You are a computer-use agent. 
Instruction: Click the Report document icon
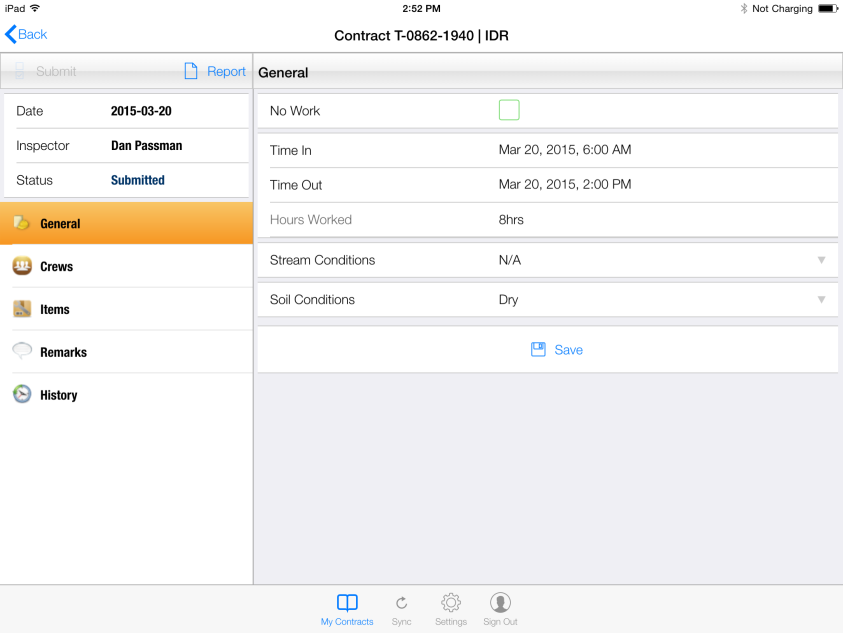click(x=191, y=71)
